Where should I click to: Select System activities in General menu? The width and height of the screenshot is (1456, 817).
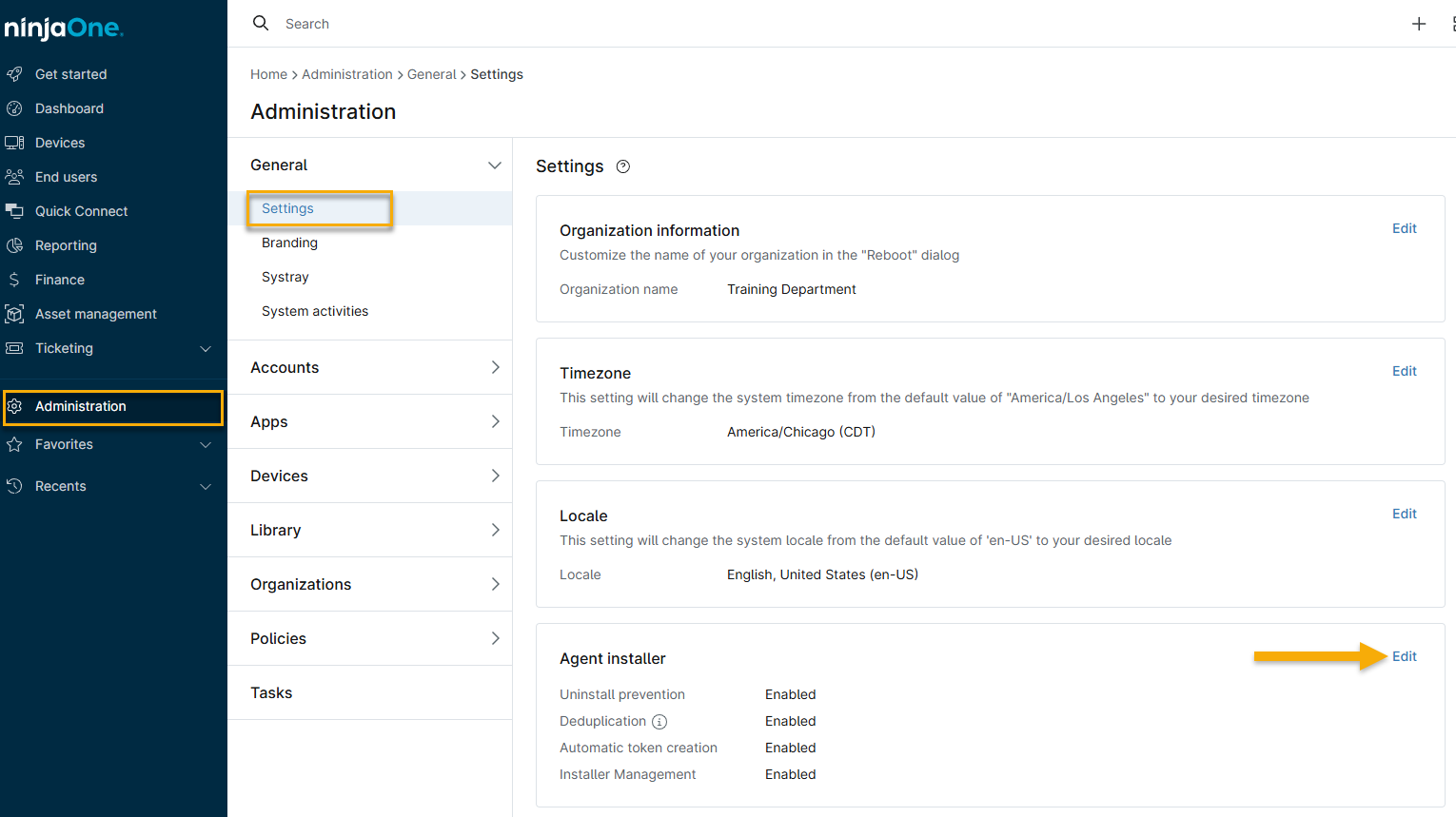point(315,311)
